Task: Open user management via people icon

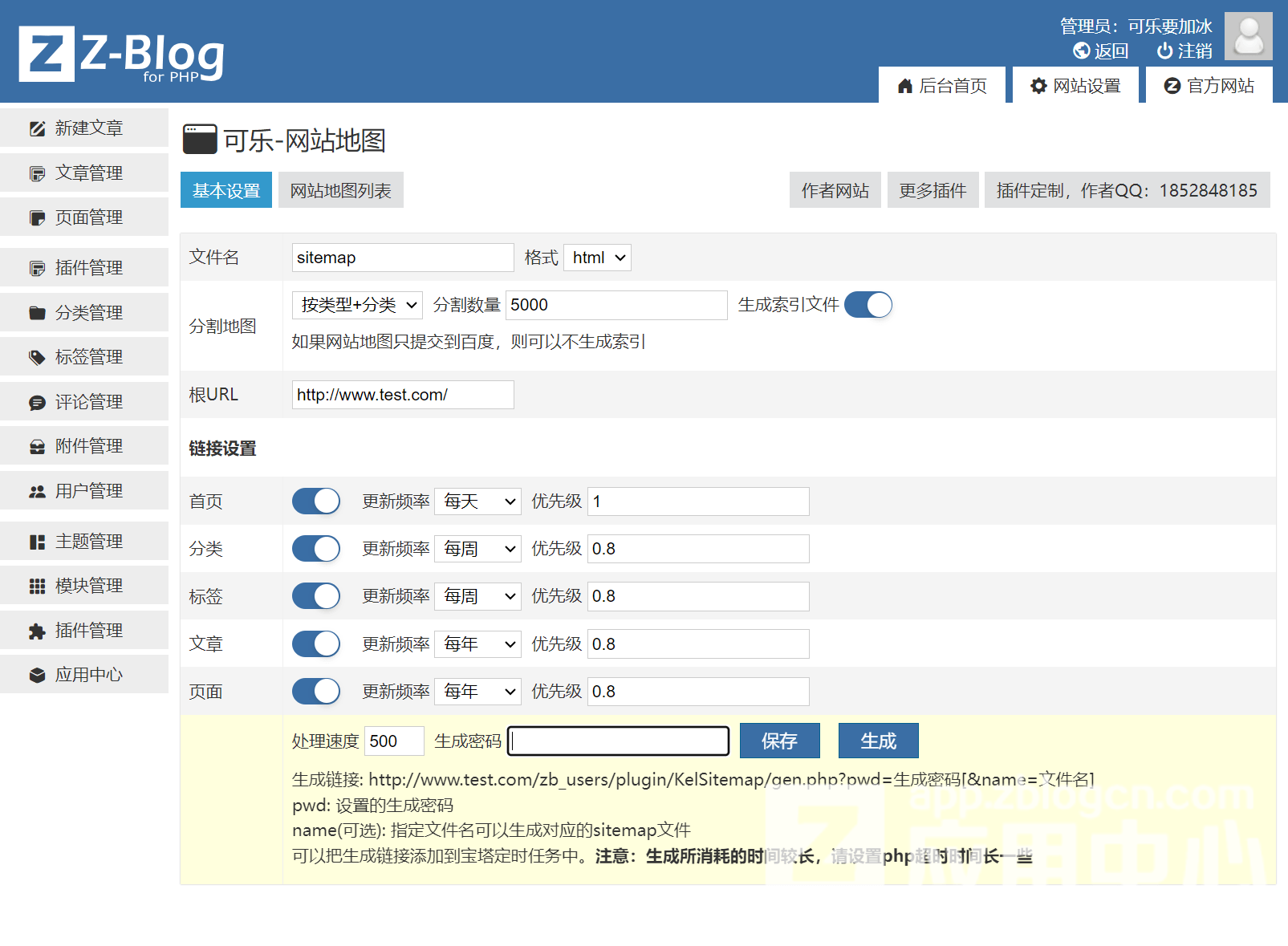Action: (x=37, y=491)
